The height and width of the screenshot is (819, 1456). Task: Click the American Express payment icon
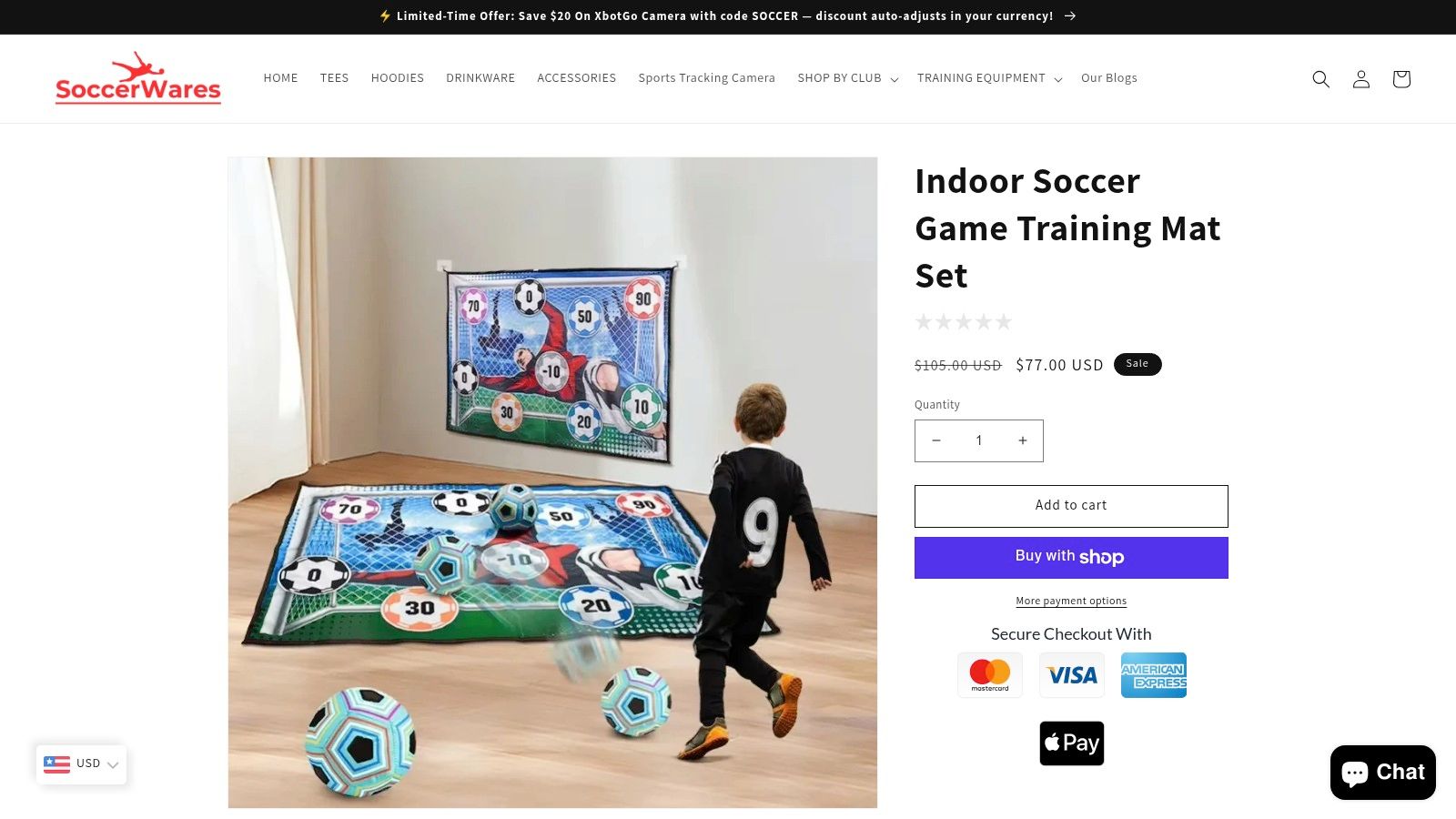pyautogui.click(x=1154, y=675)
